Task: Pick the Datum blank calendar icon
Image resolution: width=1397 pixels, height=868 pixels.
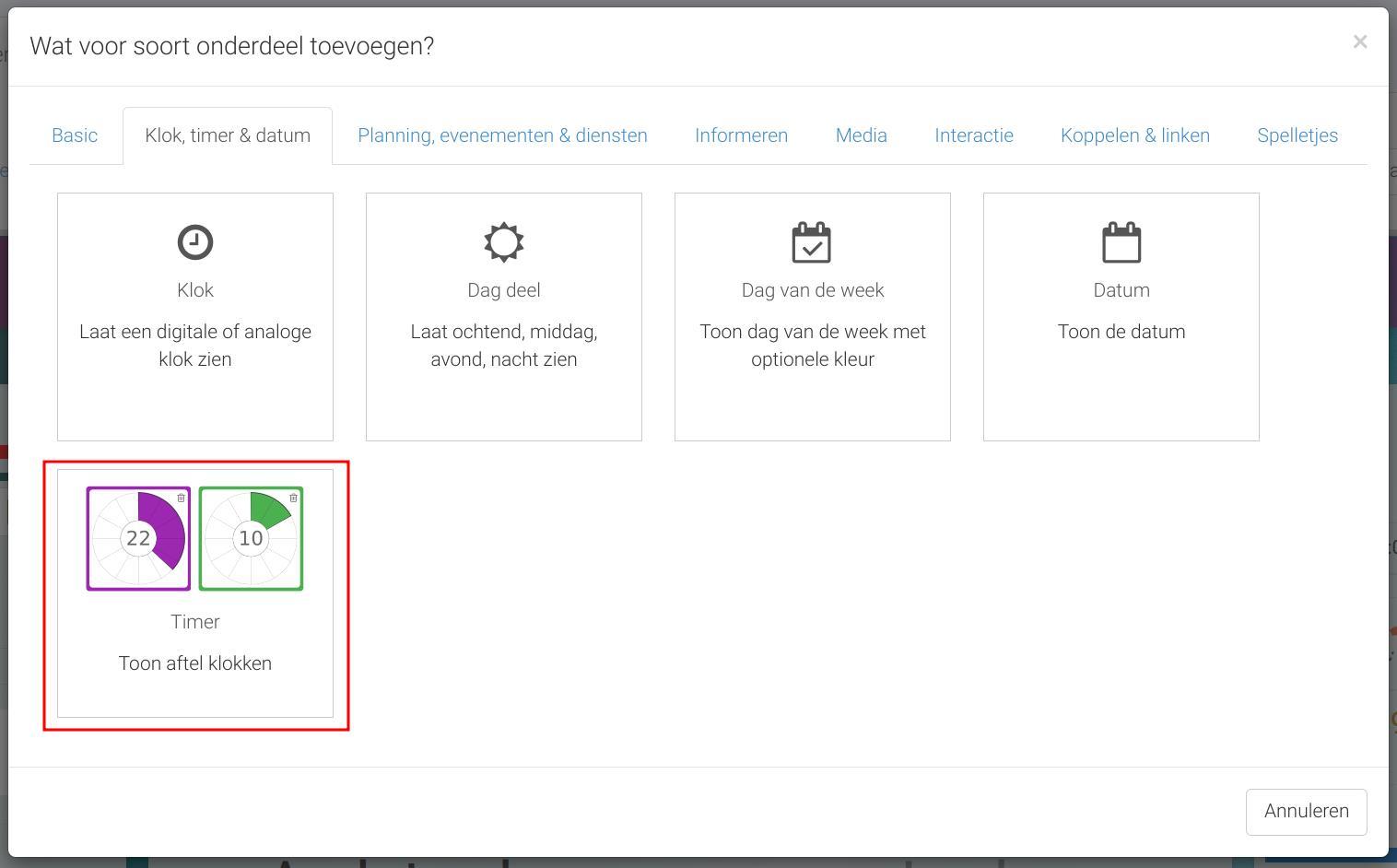Action: click(x=1121, y=242)
